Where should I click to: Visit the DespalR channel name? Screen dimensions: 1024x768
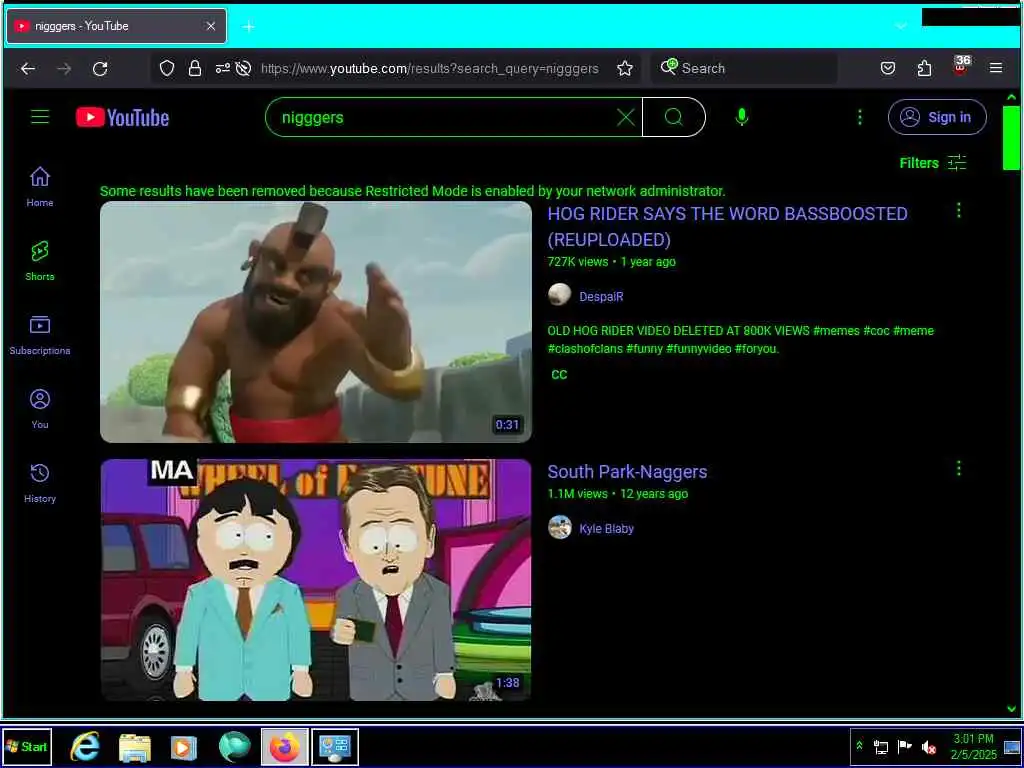tap(601, 296)
